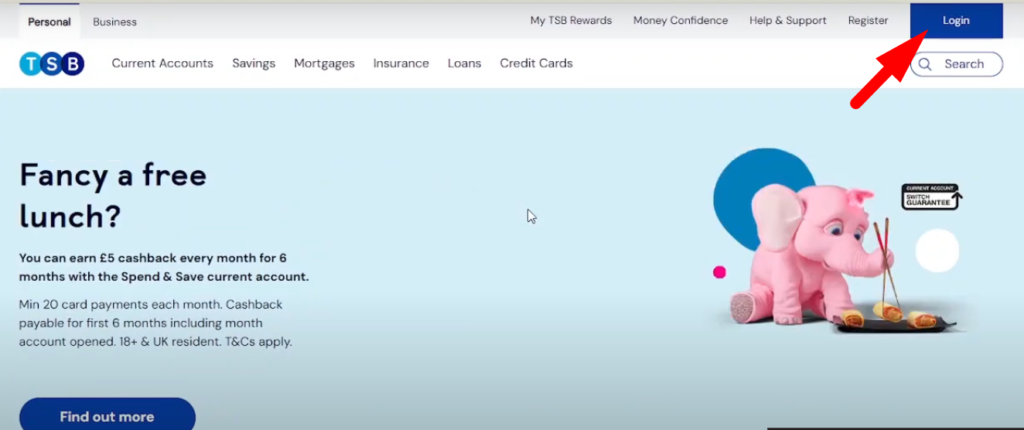Open the Credit Cards menu

(x=536, y=63)
